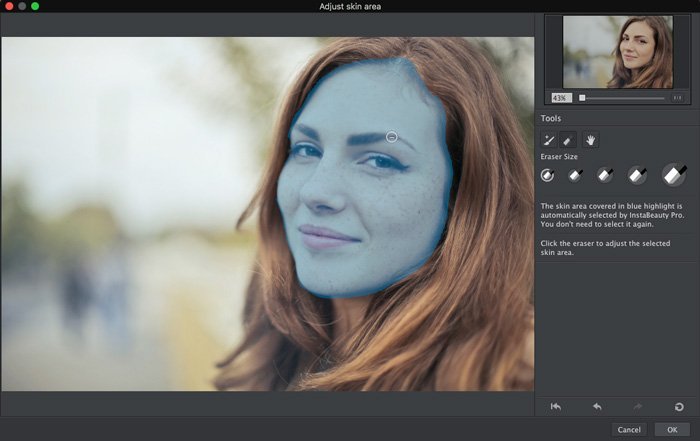Activate the hand pan tool
The height and width of the screenshot is (441, 700).
click(x=591, y=141)
